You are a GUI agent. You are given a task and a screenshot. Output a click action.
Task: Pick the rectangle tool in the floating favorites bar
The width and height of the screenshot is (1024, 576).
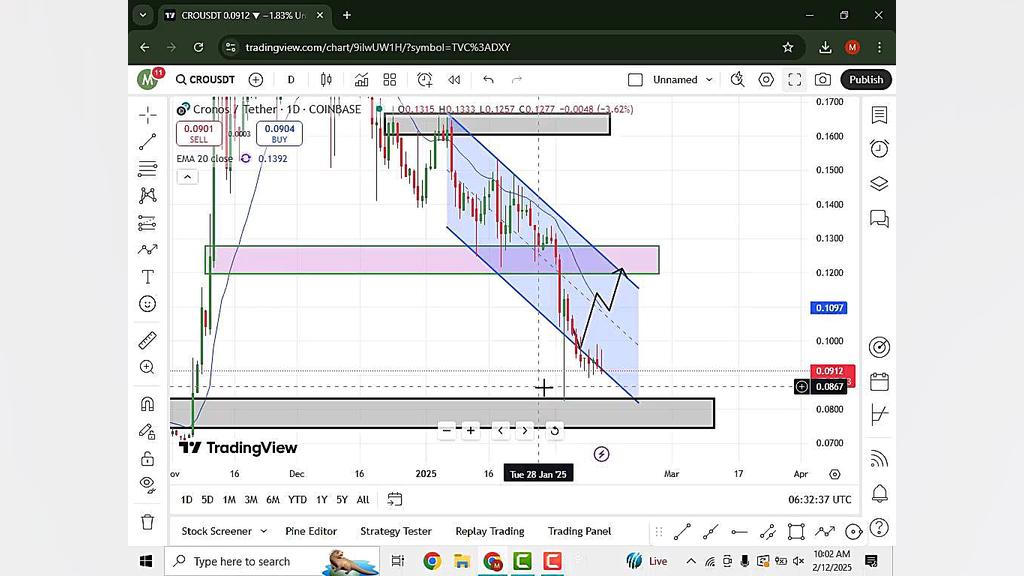coord(796,532)
